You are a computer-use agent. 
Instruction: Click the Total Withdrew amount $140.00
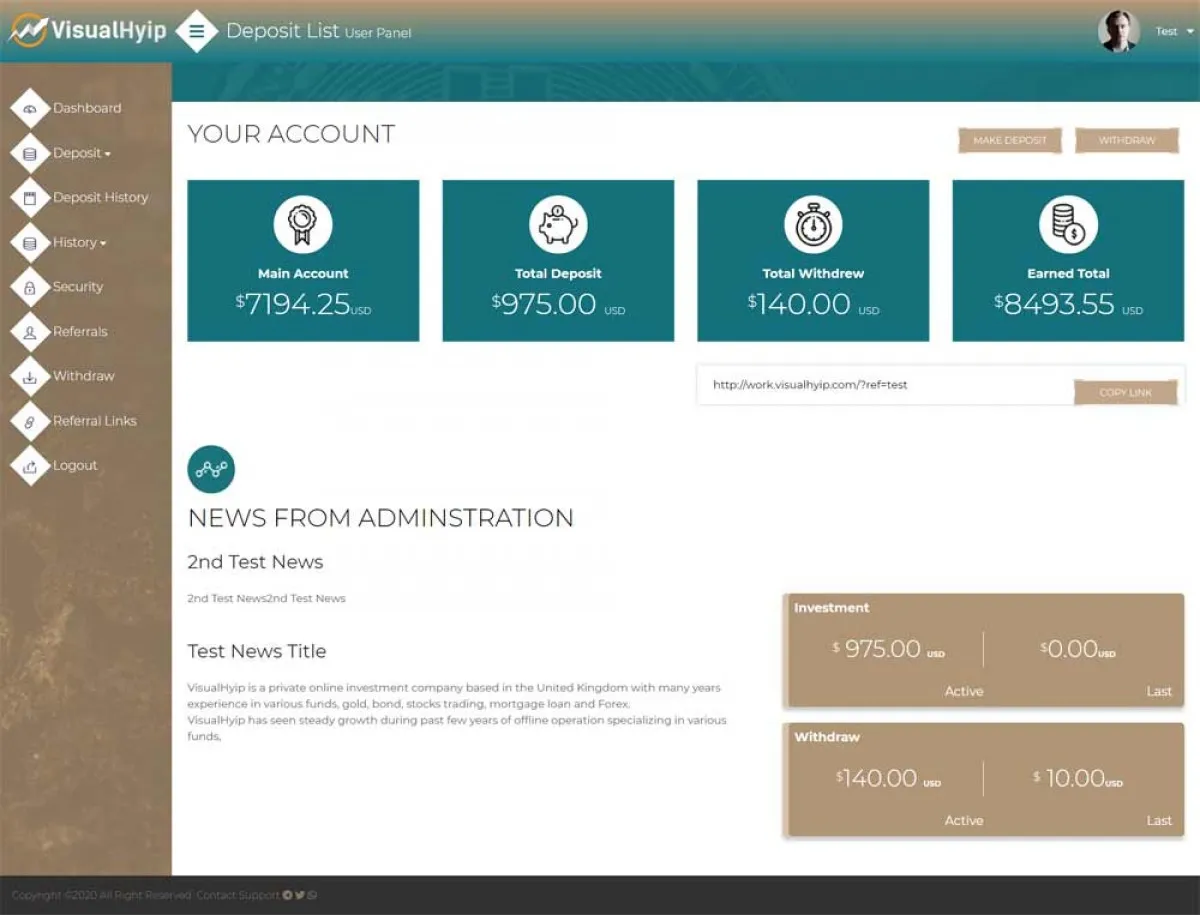813,304
